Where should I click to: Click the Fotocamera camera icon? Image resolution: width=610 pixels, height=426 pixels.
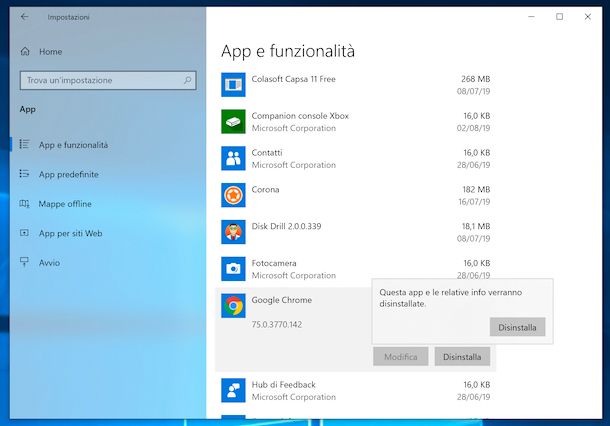(x=233, y=269)
